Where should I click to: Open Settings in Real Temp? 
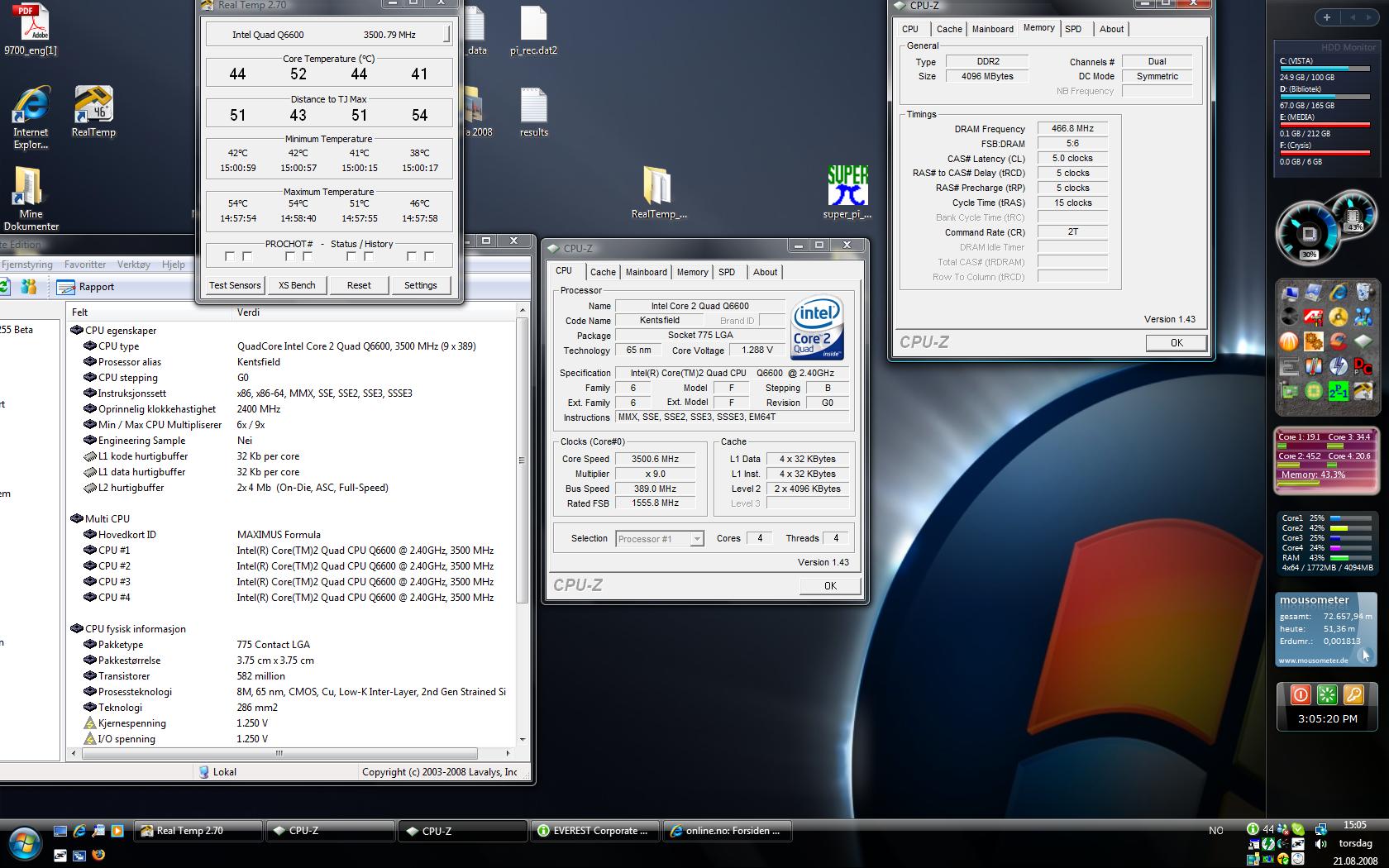421,285
